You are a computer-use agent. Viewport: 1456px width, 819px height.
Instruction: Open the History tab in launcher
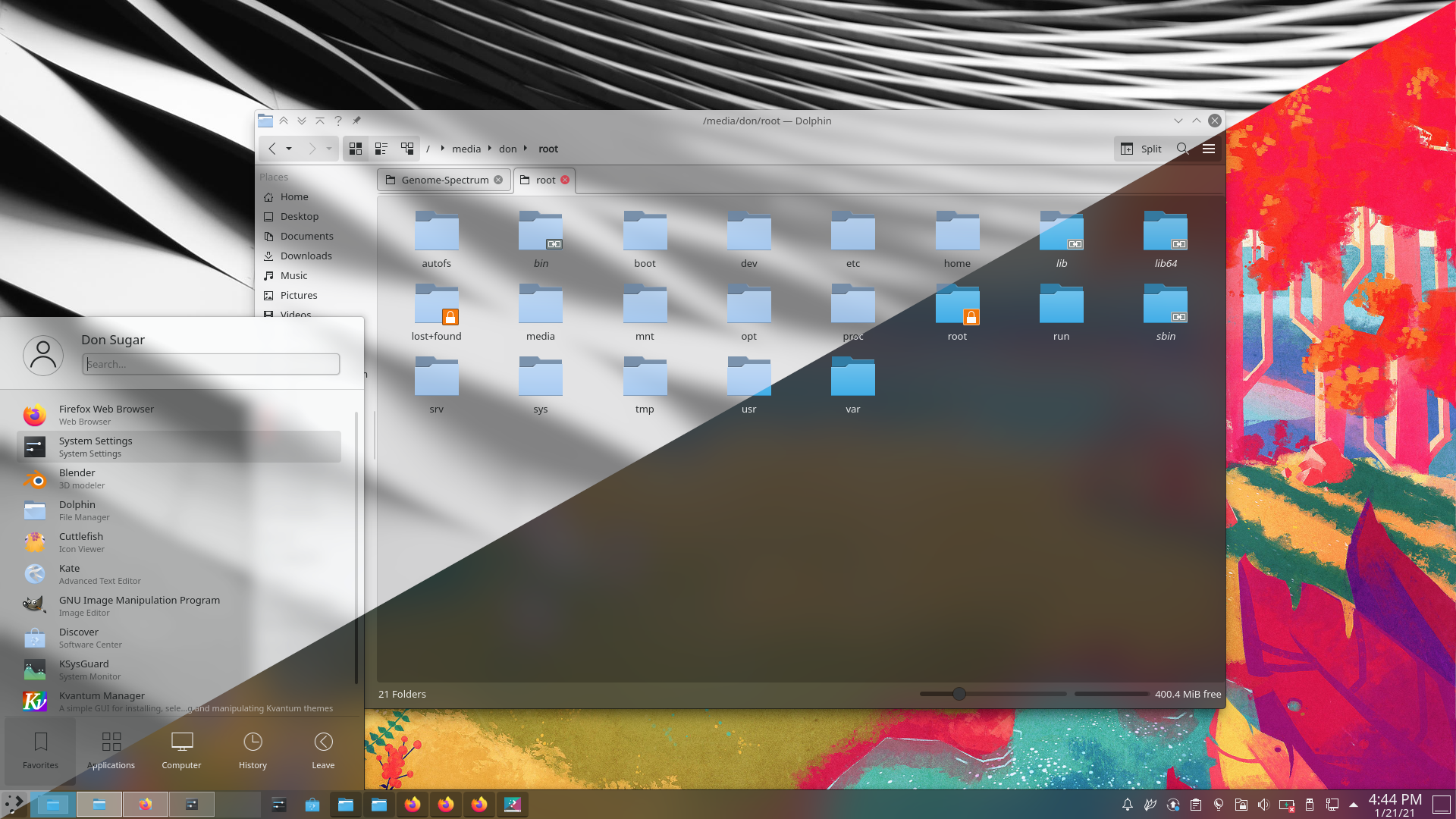[253, 750]
